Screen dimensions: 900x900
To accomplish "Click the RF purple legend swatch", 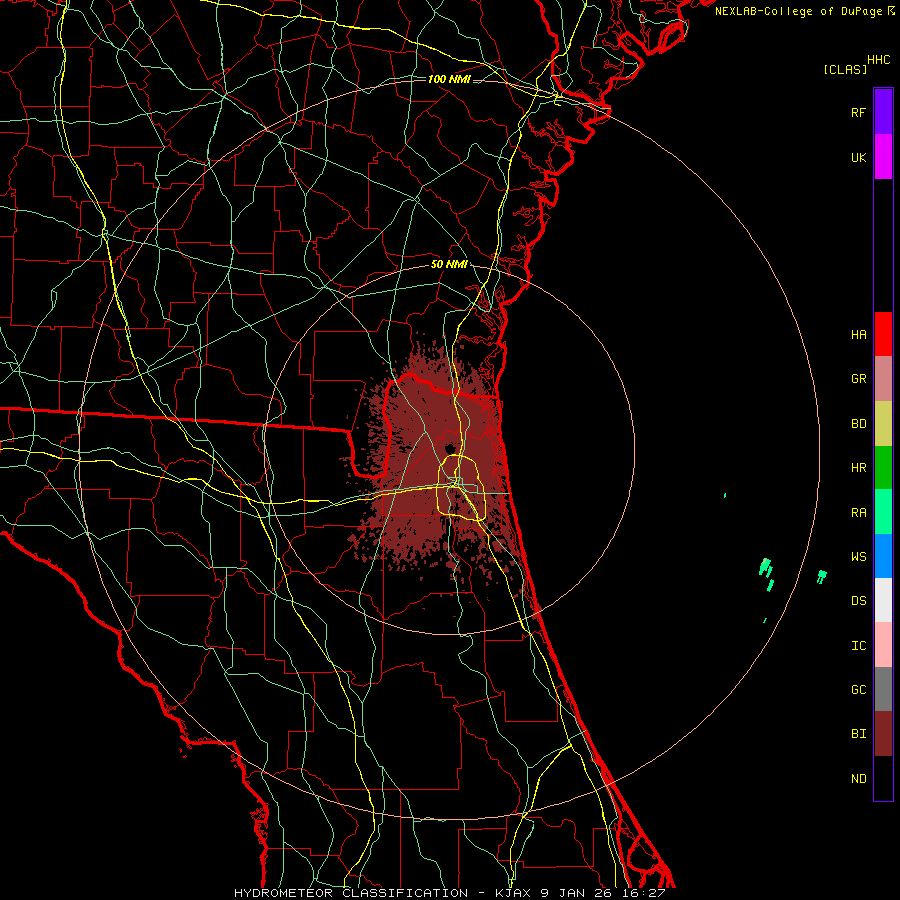I will click(x=883, y=112).
